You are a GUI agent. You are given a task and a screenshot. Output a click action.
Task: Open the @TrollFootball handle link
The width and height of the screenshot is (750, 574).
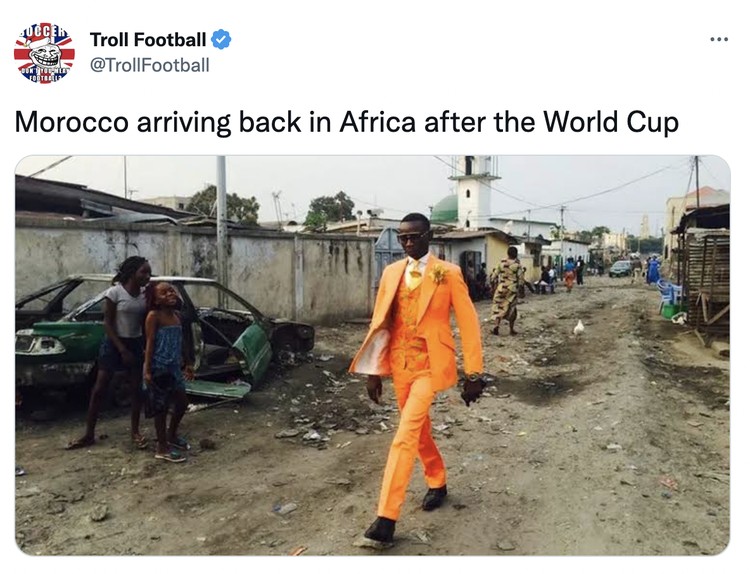[150, 65]
